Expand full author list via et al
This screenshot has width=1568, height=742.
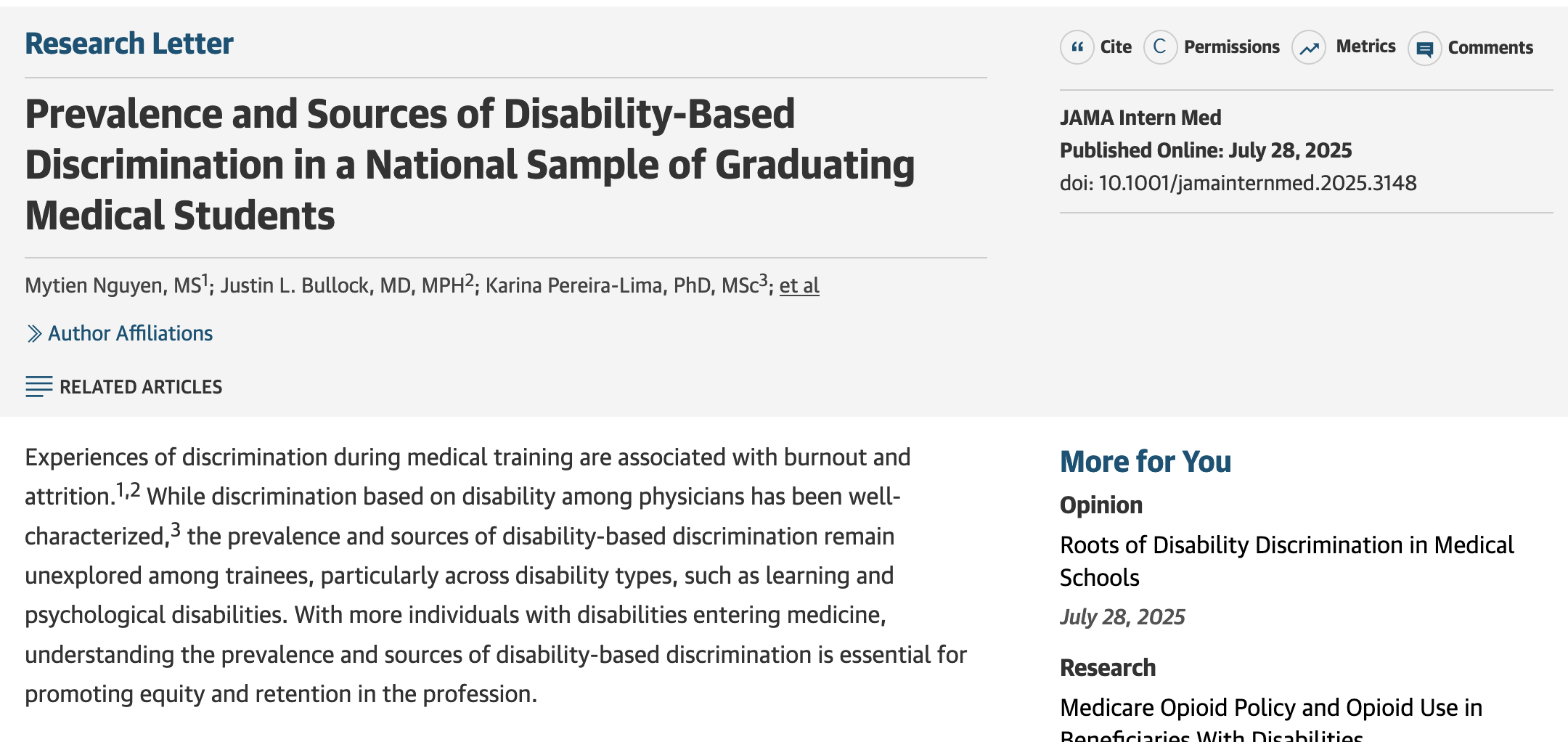click(799, 286)
